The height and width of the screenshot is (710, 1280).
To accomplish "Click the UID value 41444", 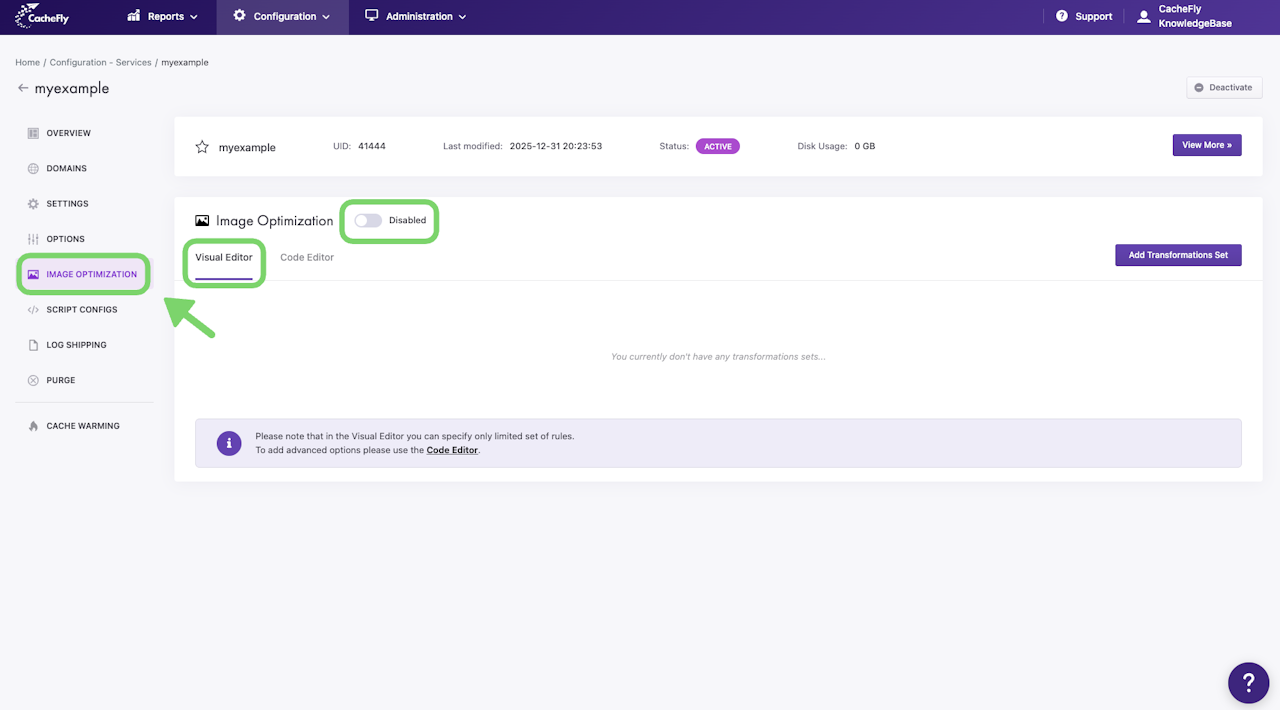I will (x=372, y=146).
